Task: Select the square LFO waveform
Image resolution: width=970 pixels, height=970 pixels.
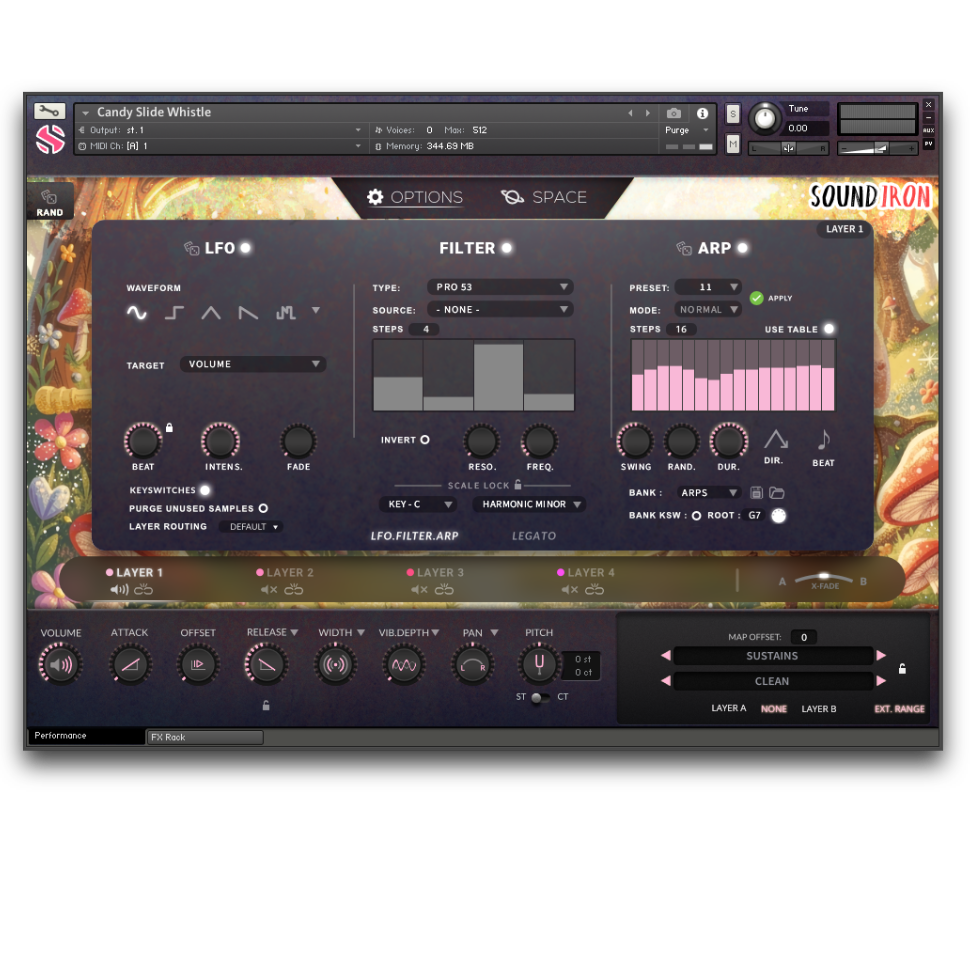Action: (x=172, y=312)
